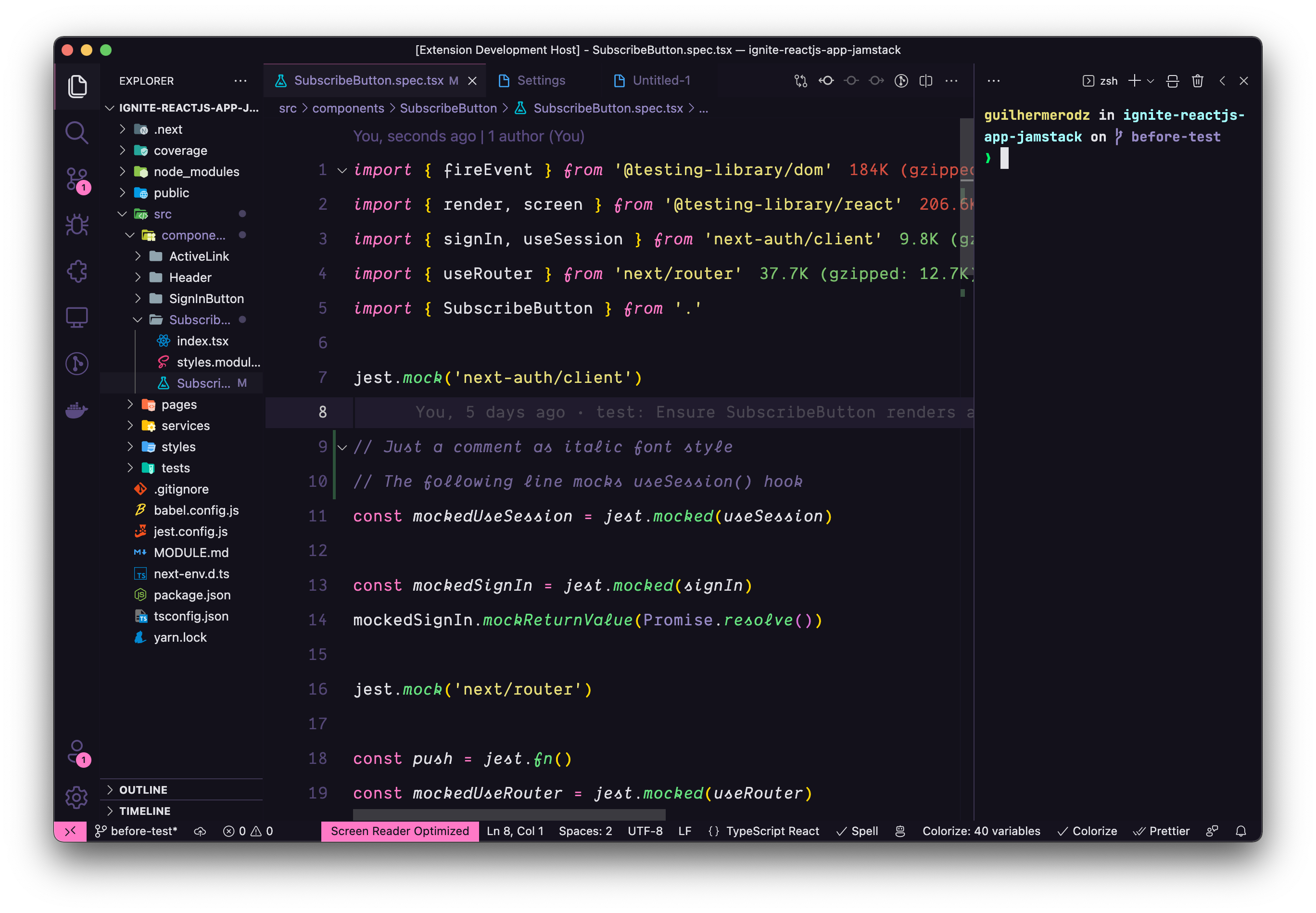The height and width of the screenshot is (913, 1316).
Task: Open notifications bell in status bar
Action: 1240,831
